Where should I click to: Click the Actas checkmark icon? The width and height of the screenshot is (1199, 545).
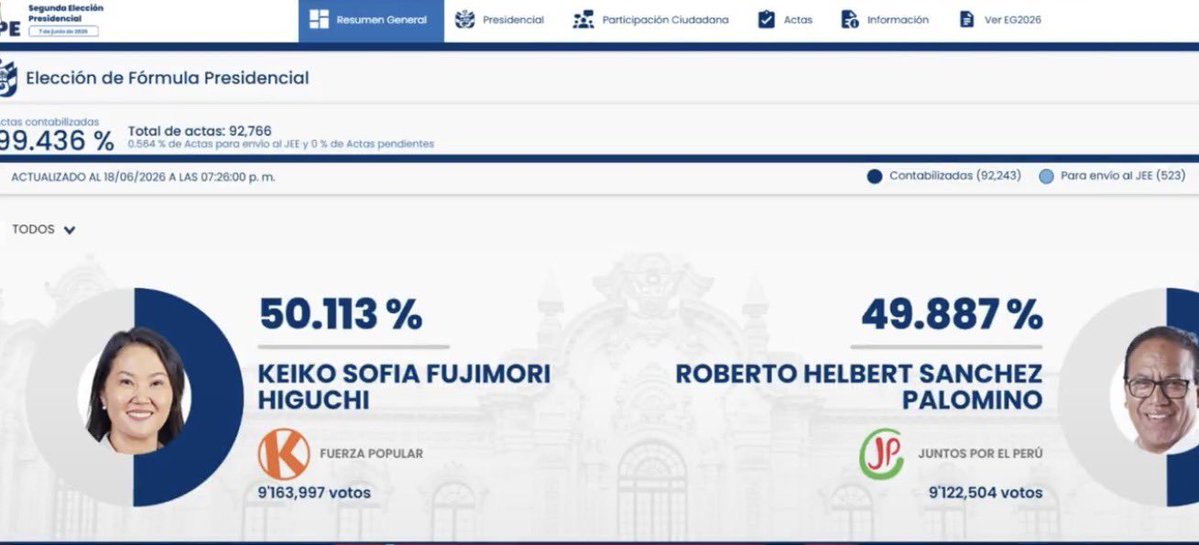[x=766, y=20]
